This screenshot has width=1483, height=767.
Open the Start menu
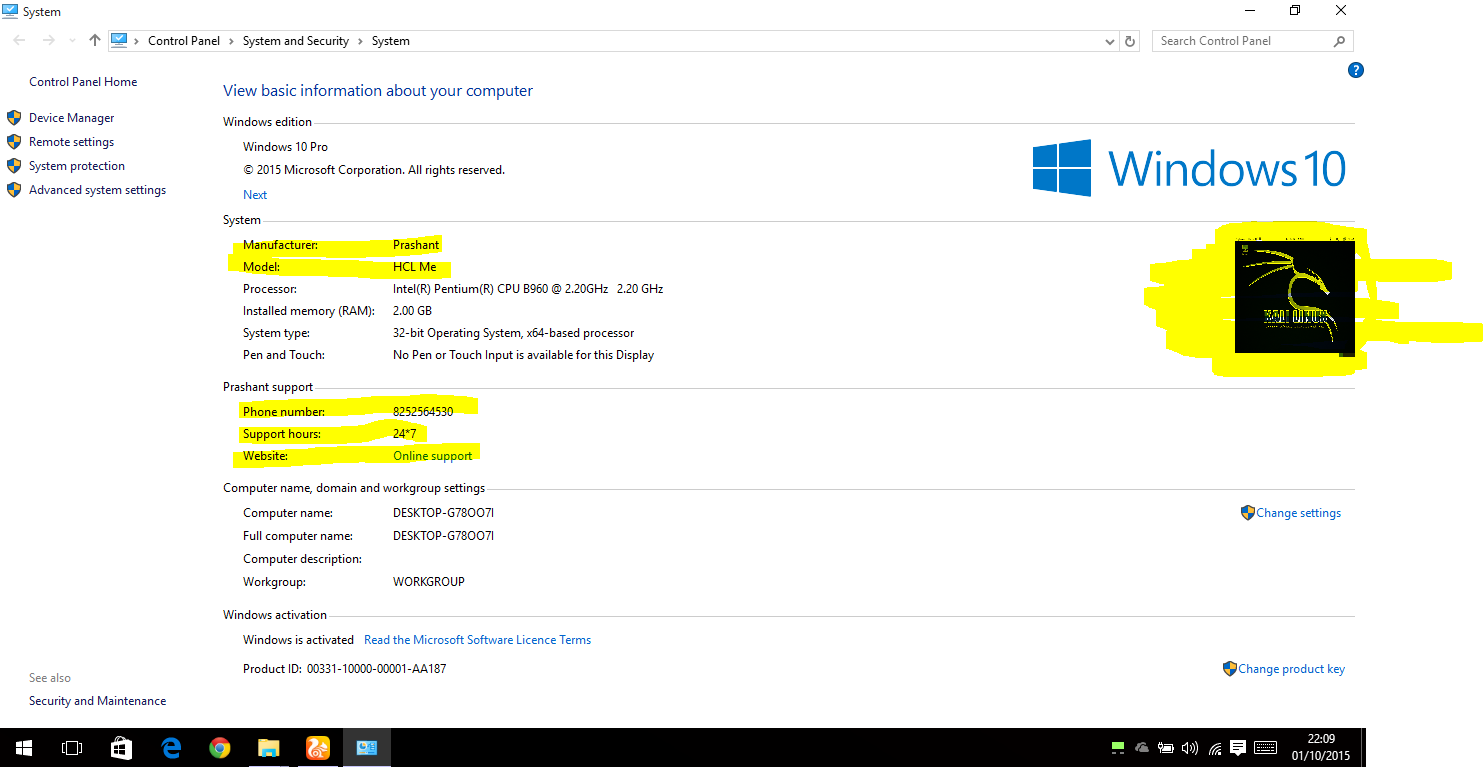coord(24,747)
